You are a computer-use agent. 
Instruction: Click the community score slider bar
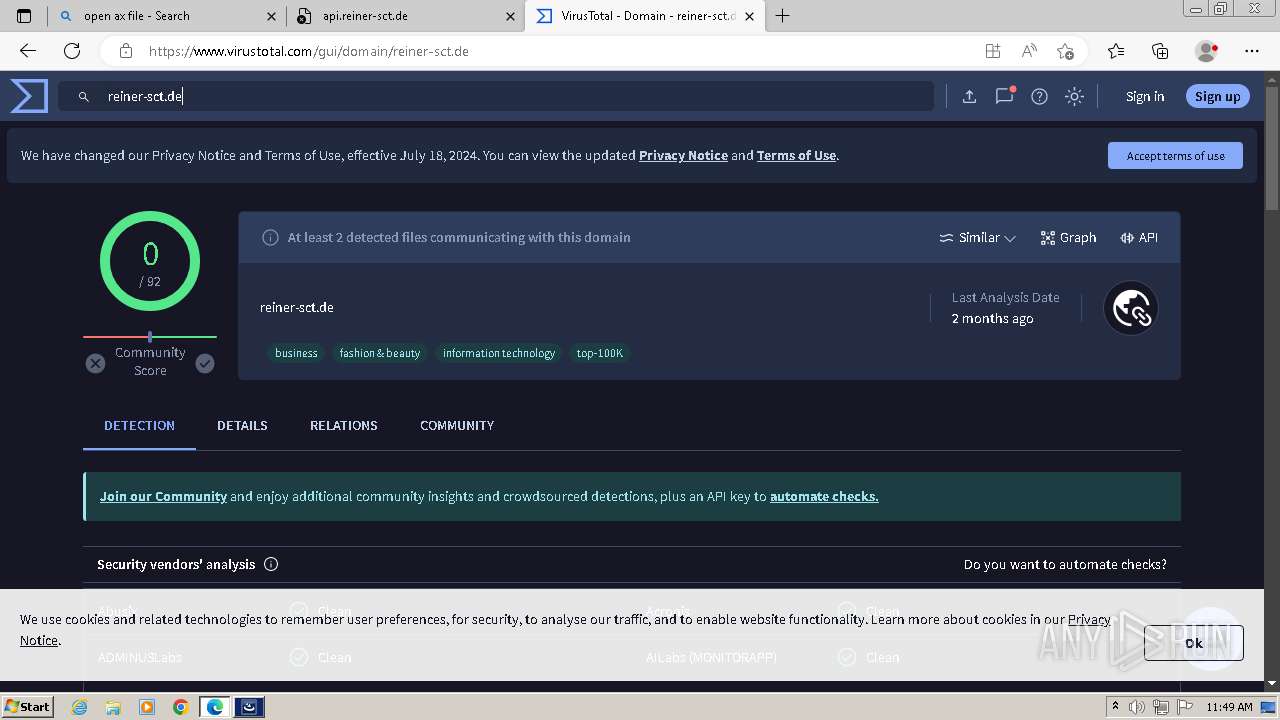tap(150, 337)
